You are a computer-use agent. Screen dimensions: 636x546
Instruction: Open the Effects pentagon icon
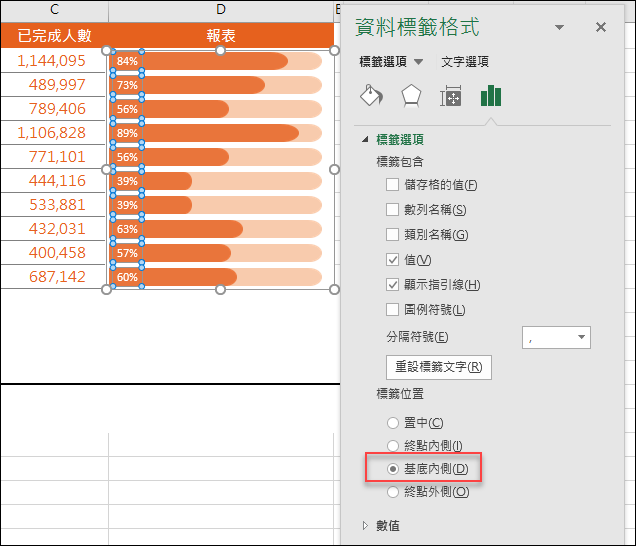tap(411, 96)
